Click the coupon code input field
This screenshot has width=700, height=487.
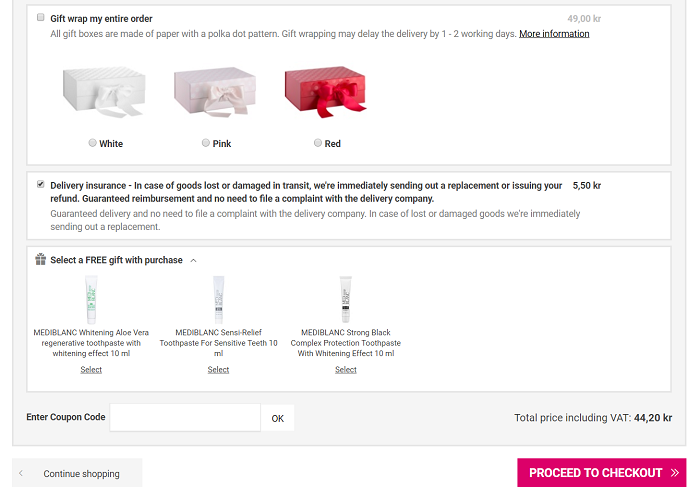pyautogui.click(x=185, y=417)
